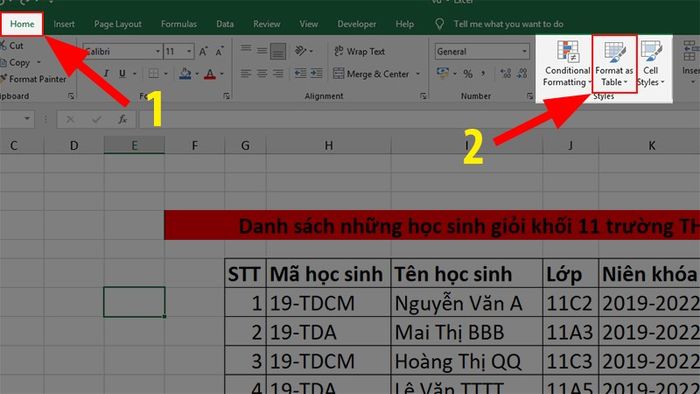This screenshot has height=394, width=700.
Task: Set Bottom Align vertical alignment
Action: (278, 51)
